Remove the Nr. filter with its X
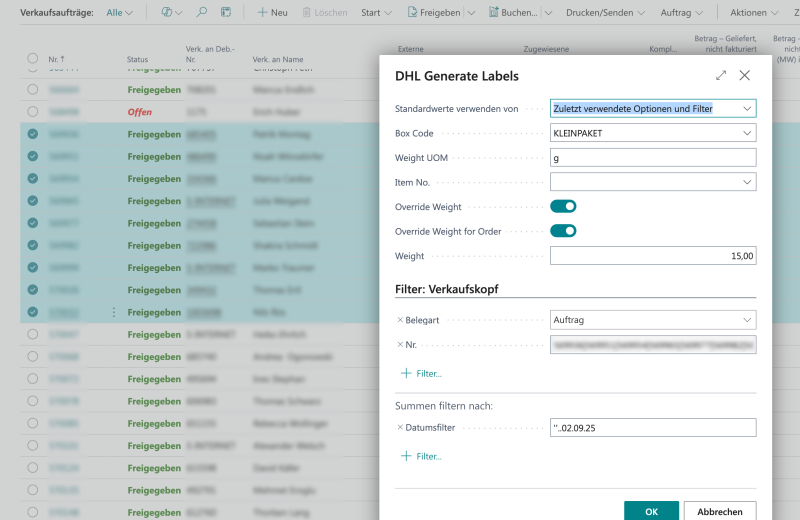The image size is (800, 520). 400,344
